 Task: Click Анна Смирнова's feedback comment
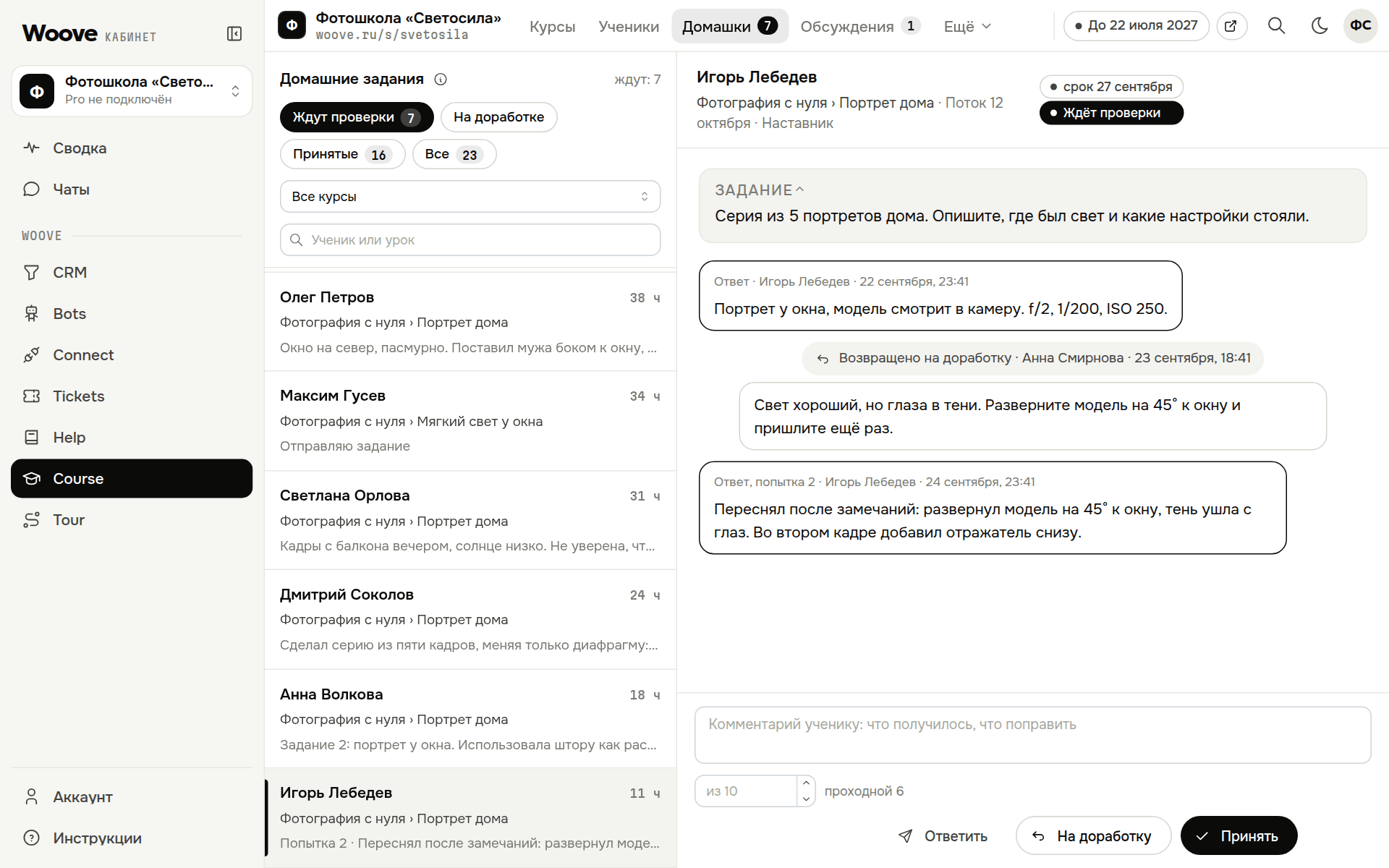pos(1033,417)
